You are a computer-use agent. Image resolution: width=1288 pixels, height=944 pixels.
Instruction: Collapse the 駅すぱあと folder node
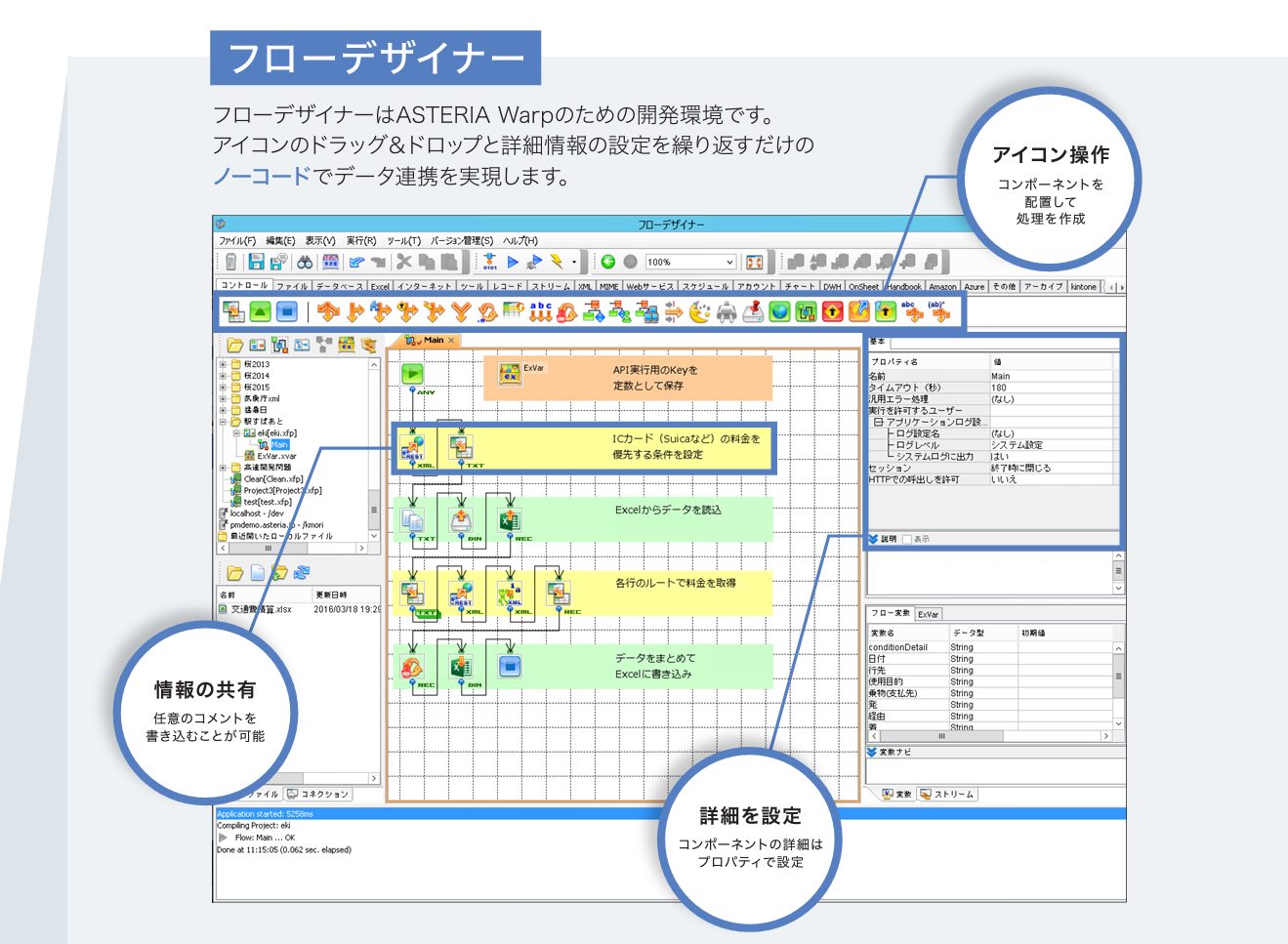(x=223, y=422)
